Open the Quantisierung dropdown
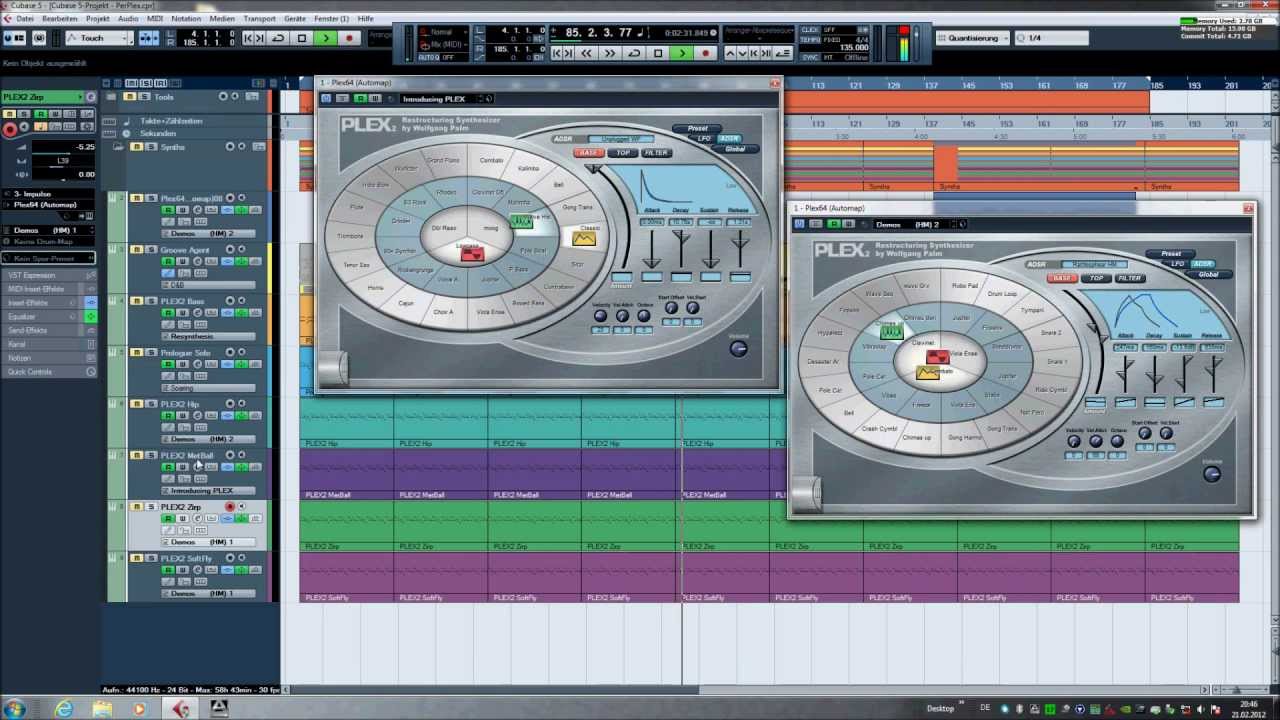The width and height of the screenshot is (1280, 720). click(x=974, y=38)
